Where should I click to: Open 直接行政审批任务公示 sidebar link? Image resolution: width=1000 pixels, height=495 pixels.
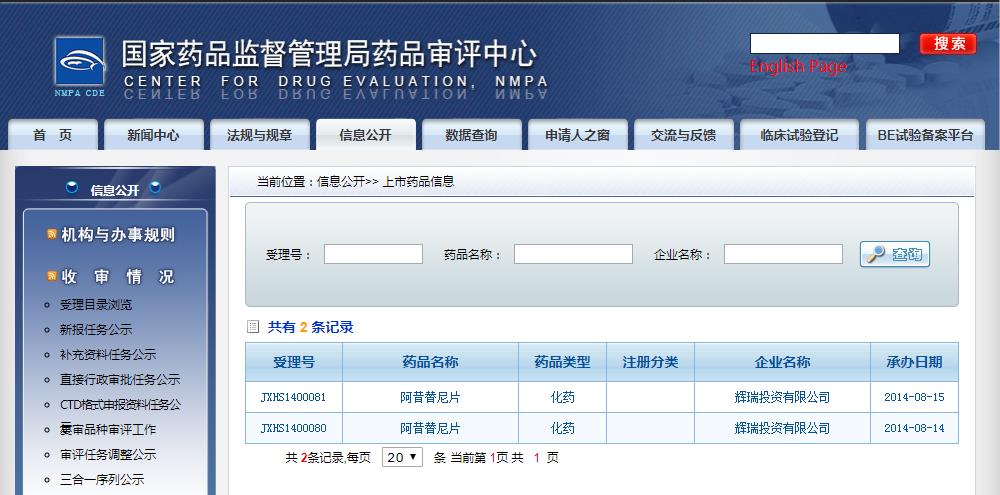tap(120, 380)
